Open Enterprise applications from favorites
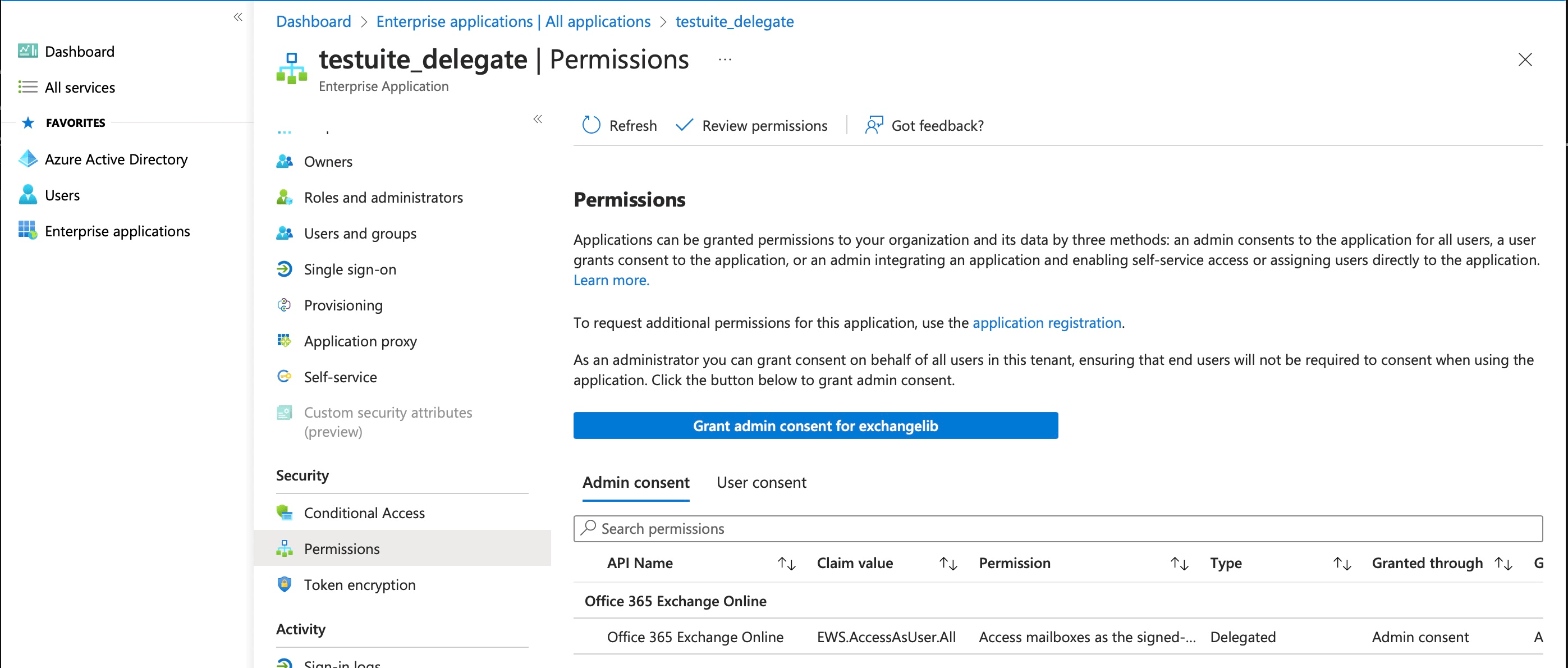 point(117,231)
